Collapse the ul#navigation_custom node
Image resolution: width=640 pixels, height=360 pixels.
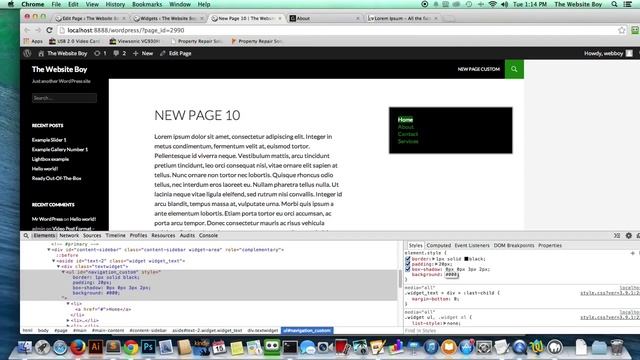[x=63, y=272]
